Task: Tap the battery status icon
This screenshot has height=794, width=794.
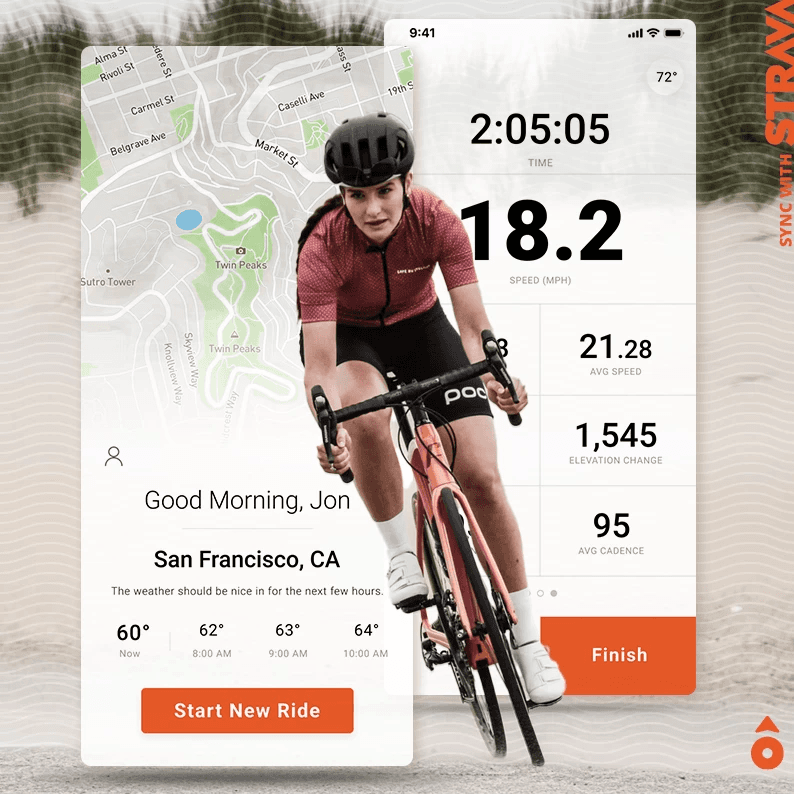Action: 673,33
